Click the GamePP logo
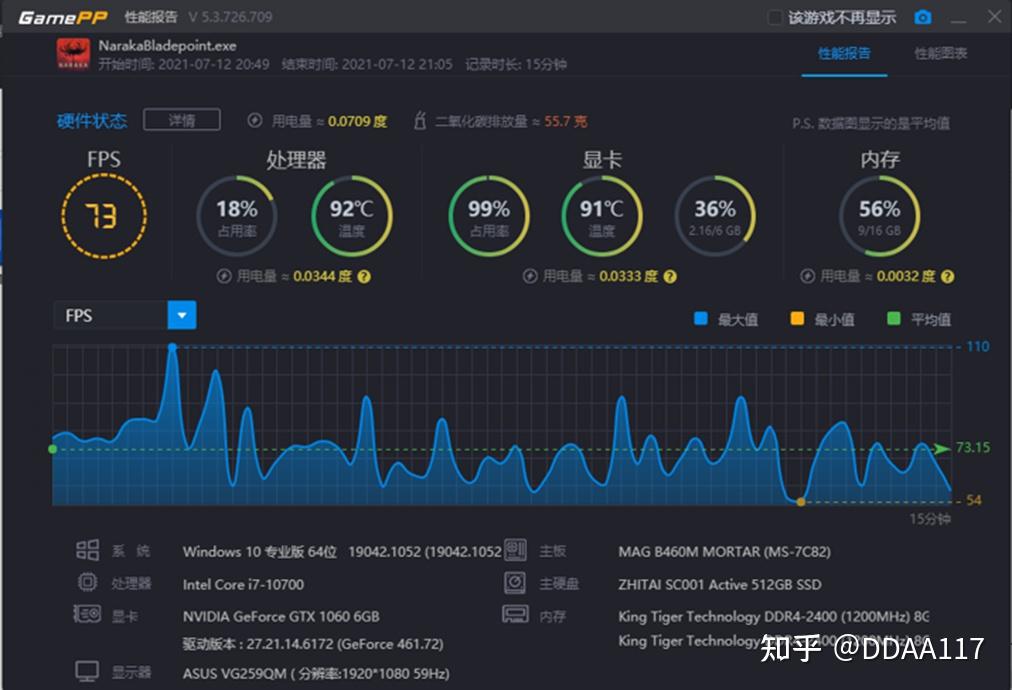 click(63, 17)
